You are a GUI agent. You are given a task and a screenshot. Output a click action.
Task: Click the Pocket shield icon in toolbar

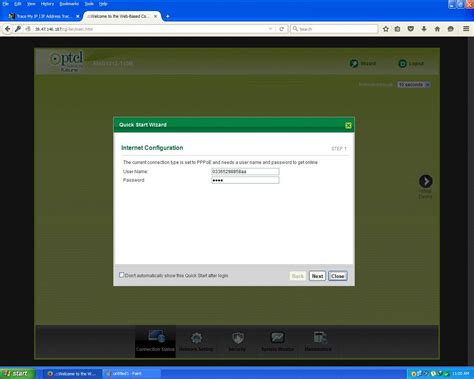coord(411,29)
